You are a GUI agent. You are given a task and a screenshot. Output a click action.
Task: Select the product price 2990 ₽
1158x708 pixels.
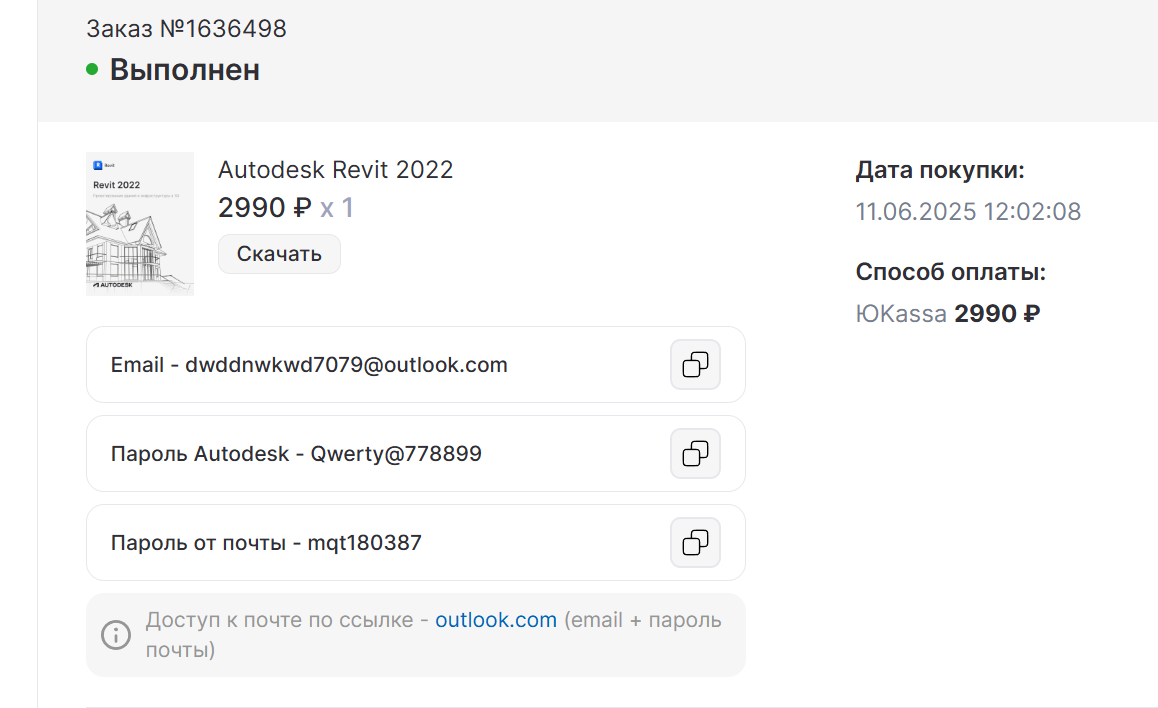(264, 208)
